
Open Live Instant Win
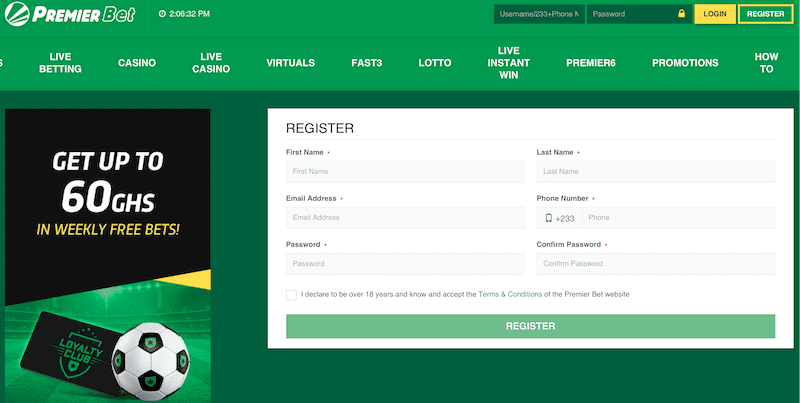pyautogui.click(x=508, y=63)
